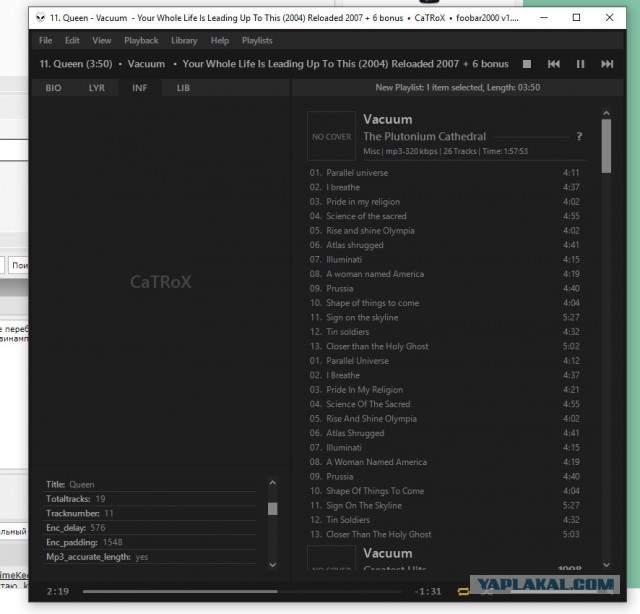The width and height of the screenshot is (640, 614).
Task: Skip to the previous track
Action: click(x=553, y=64)
